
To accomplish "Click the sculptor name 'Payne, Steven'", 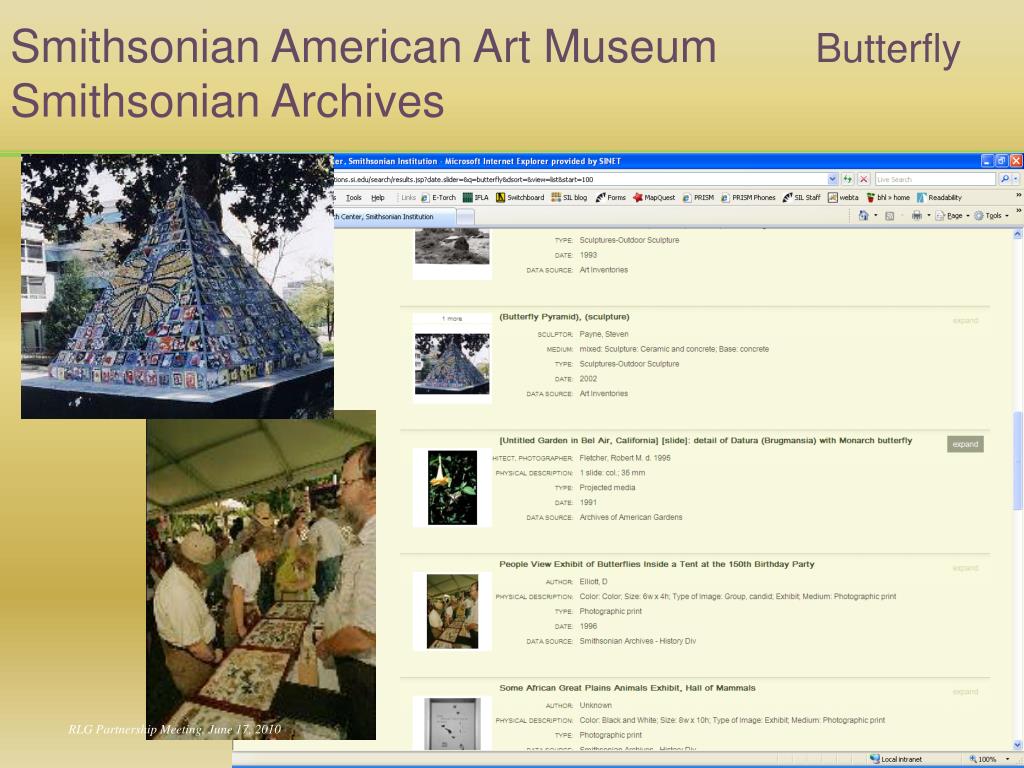I will pos(603,334).
